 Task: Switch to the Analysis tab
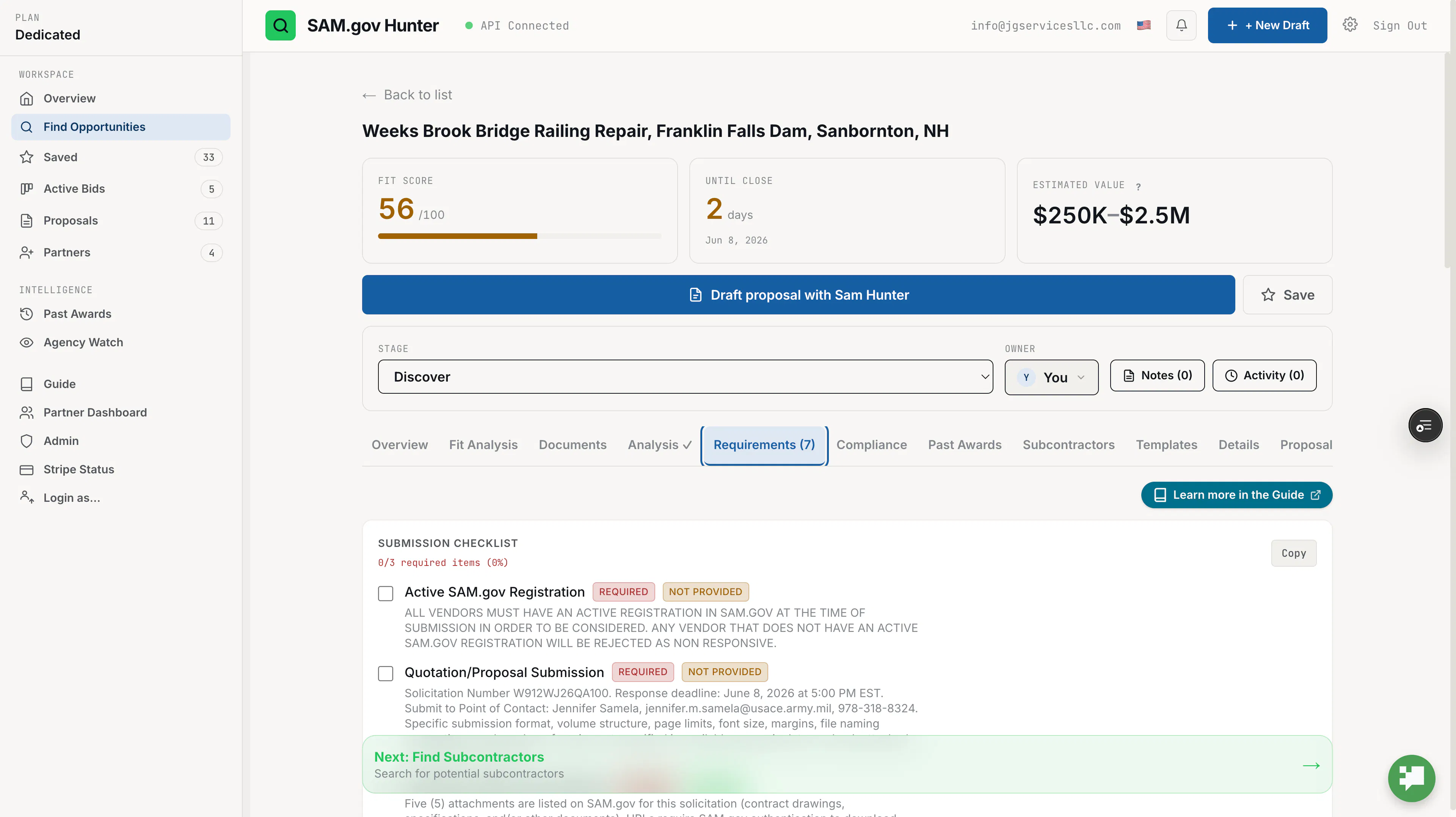click(x=660, y=445)
